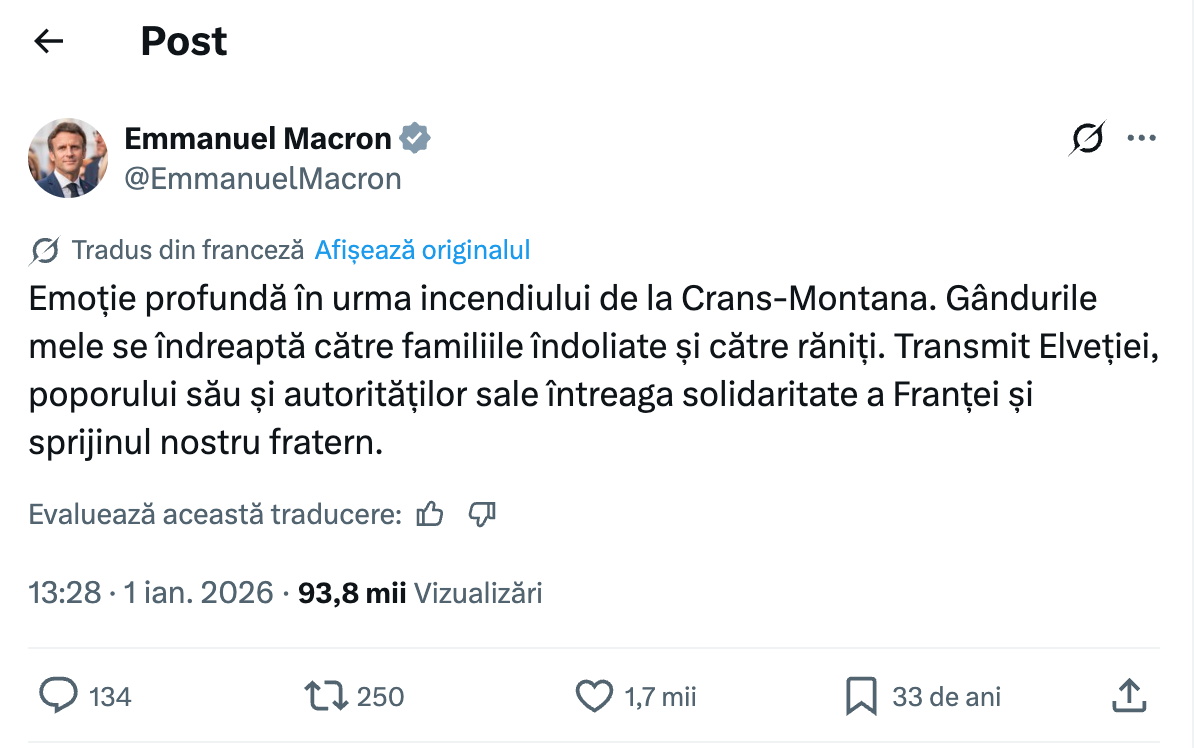Bookmark this post

[861, 695]
